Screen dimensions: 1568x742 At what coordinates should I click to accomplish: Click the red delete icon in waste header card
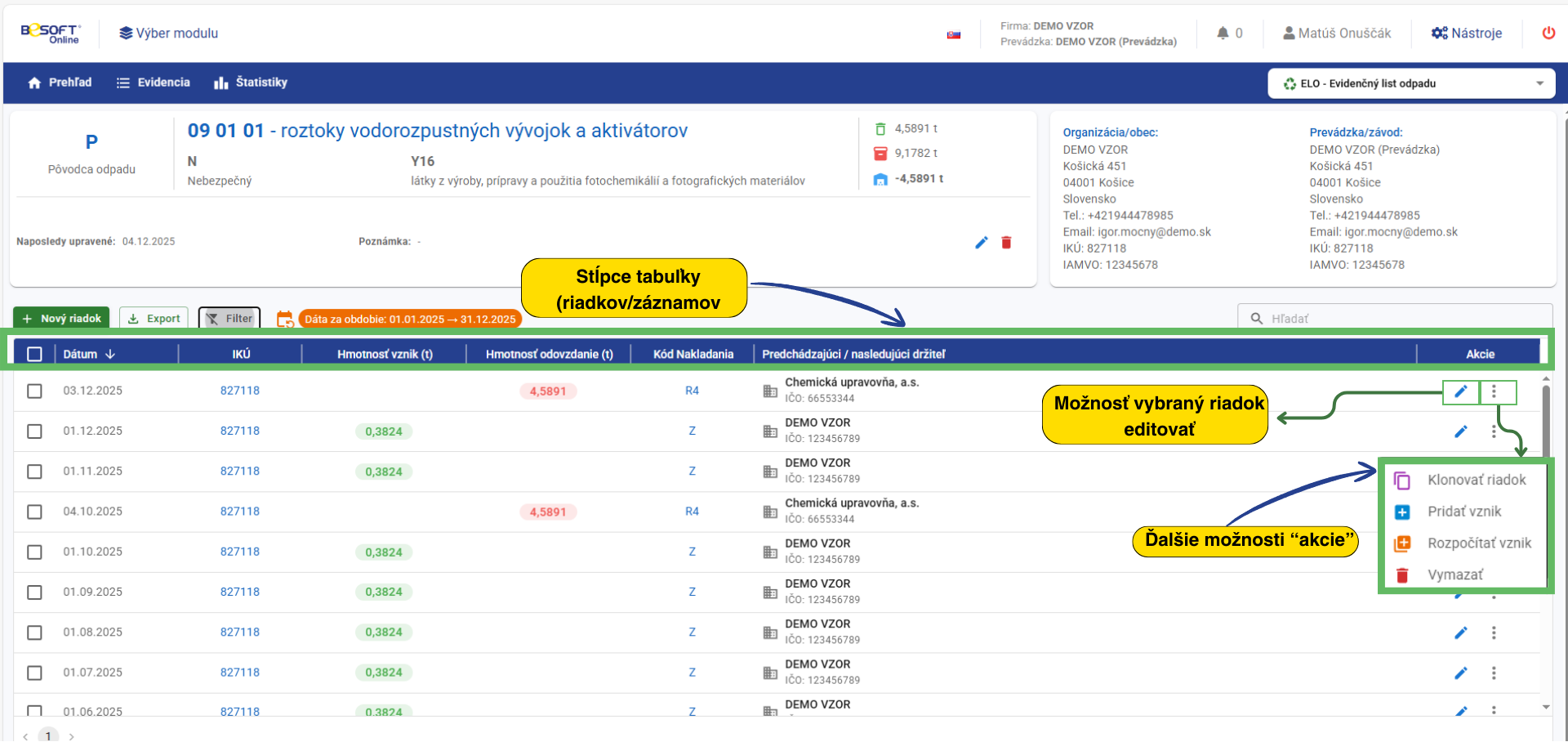1006,243
